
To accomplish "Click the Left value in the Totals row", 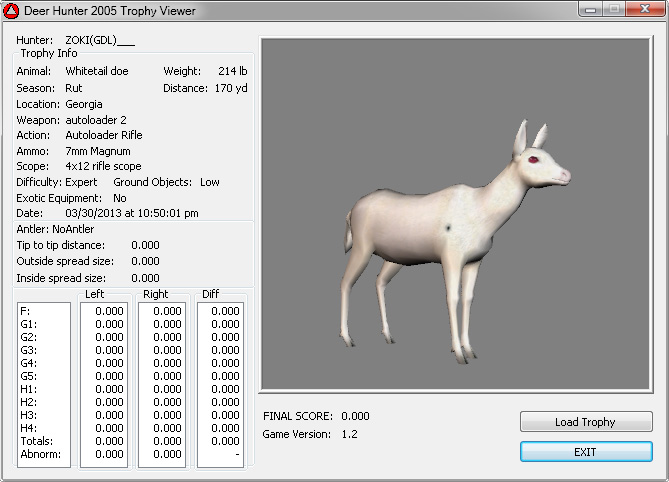I will pos(109,441).
